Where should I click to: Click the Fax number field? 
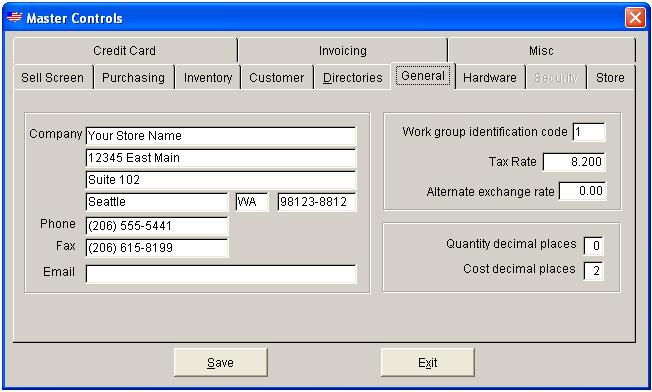pyautogui.click(x=157, y=248)
